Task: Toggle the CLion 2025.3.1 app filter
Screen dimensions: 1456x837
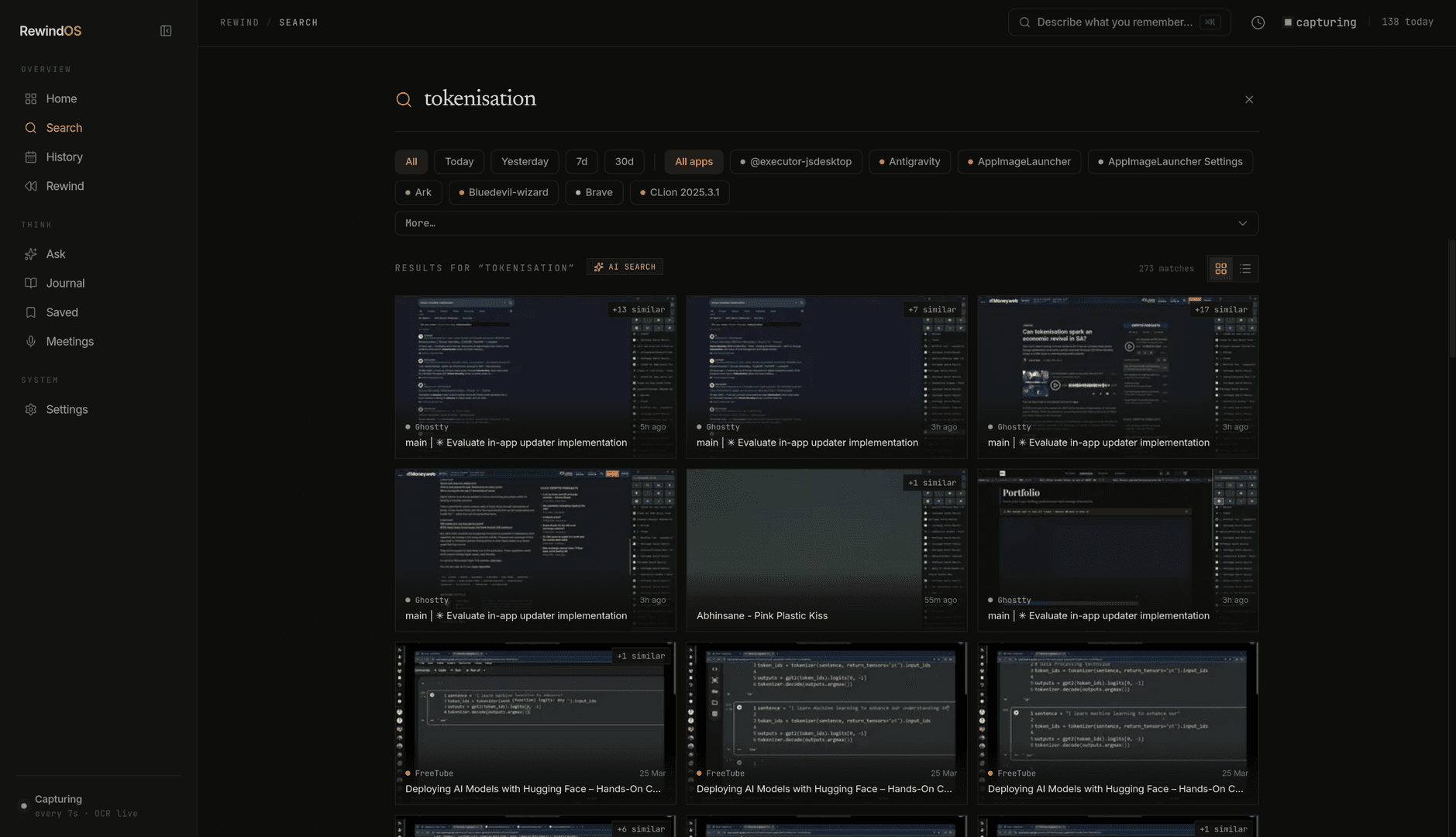Action: pyautogui.click(x=680, y=192)
